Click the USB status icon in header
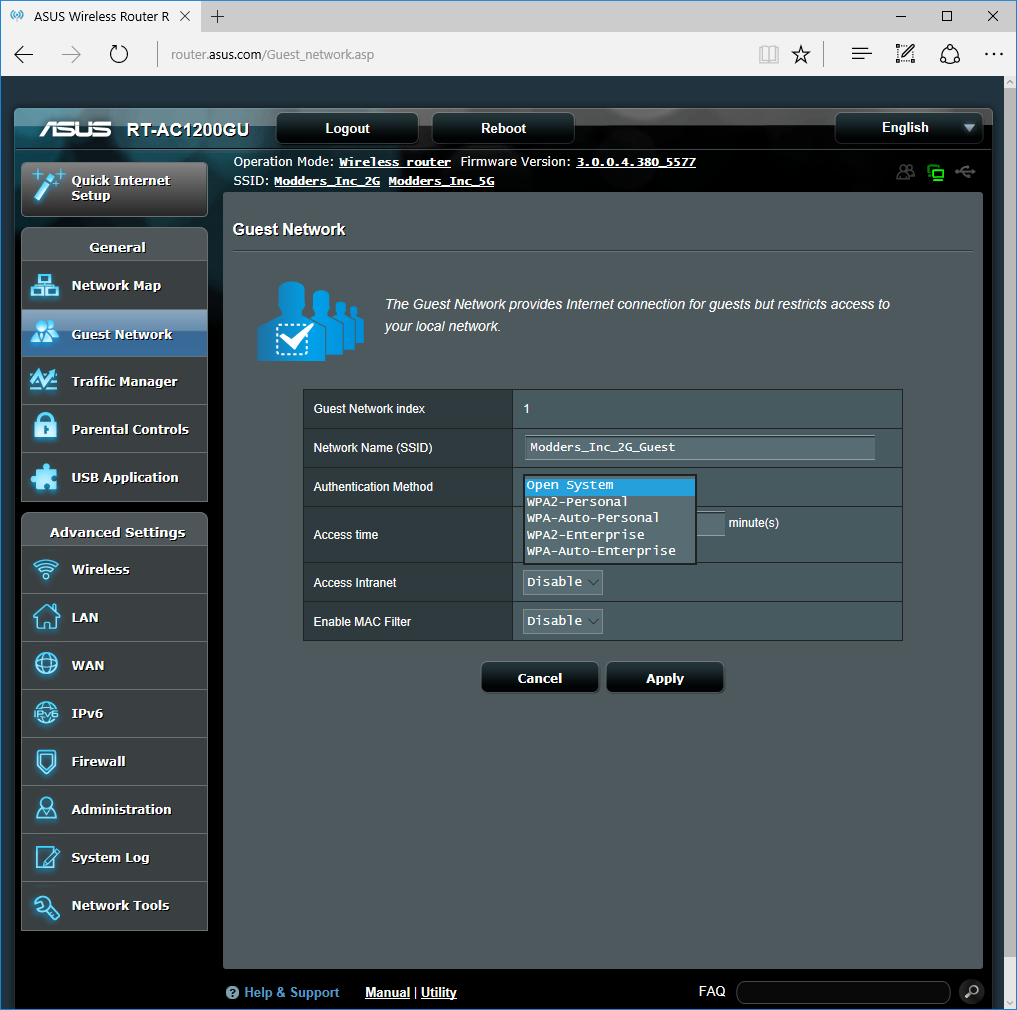1017x1010 pixels. [x=965, y=171]
